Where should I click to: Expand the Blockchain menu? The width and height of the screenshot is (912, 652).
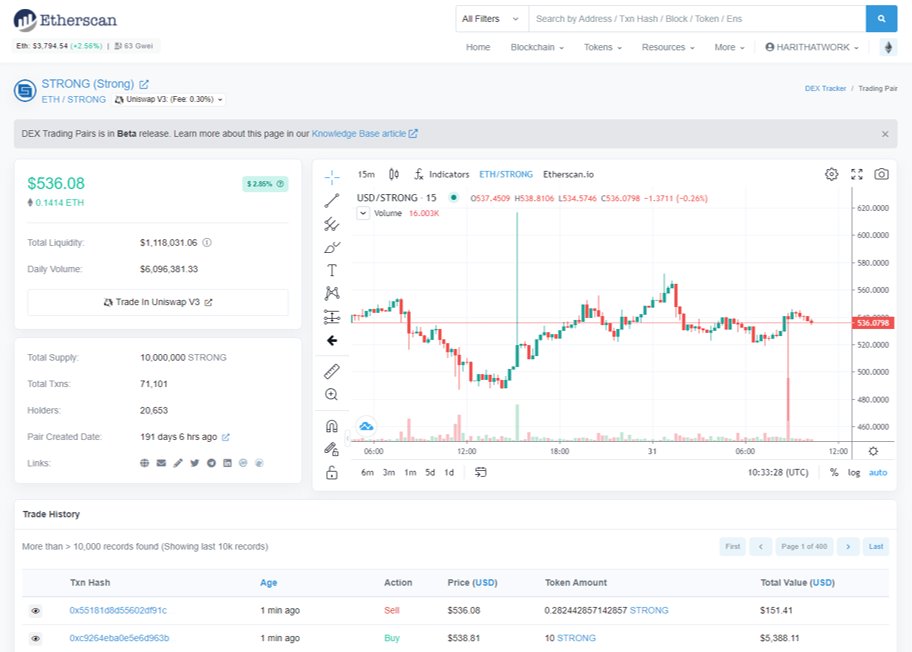pyautogui.click(x=537, y=47)
